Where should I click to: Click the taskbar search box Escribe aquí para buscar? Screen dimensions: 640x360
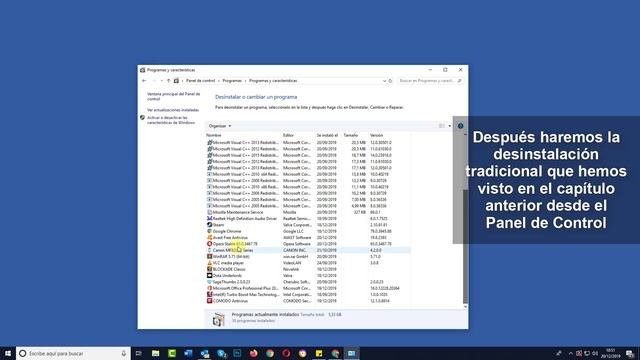point(73,353)
